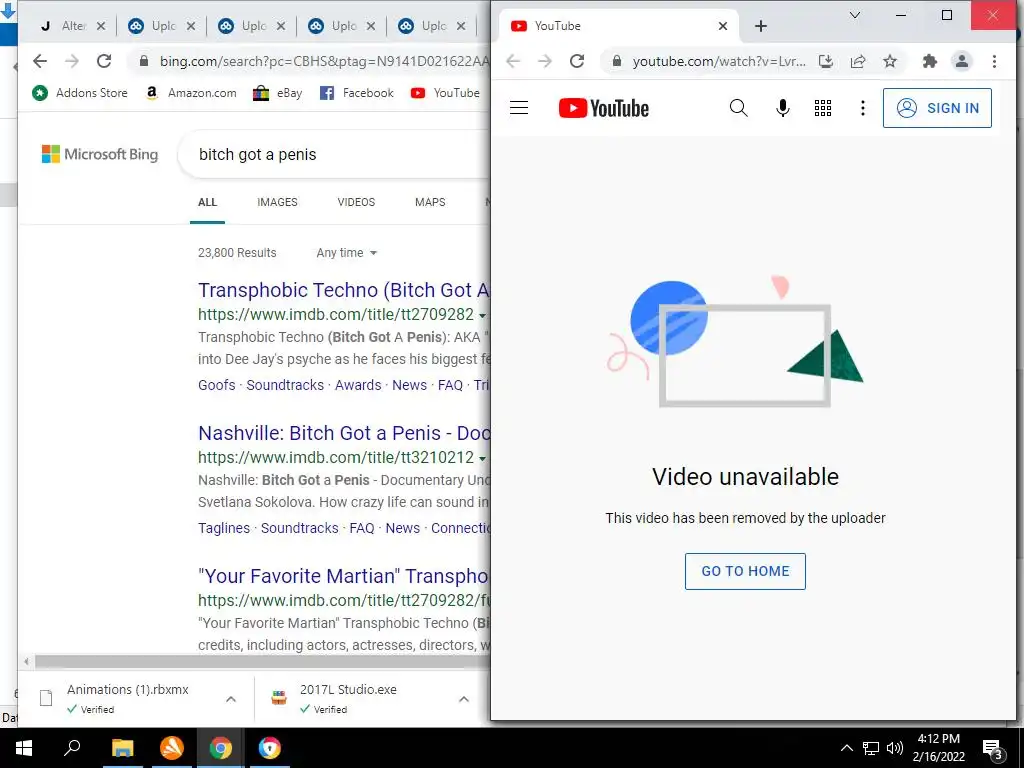Open the Any time filter dropdown

tap(346, 253)
